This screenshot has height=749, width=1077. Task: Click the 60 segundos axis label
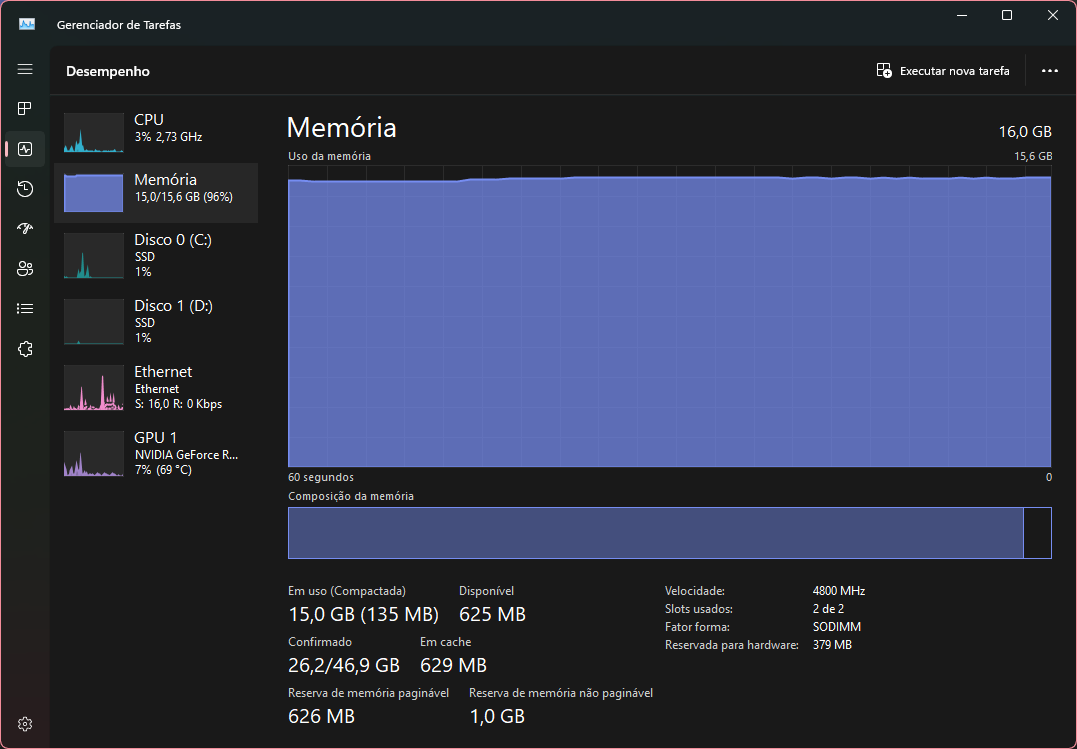point(321,477)
